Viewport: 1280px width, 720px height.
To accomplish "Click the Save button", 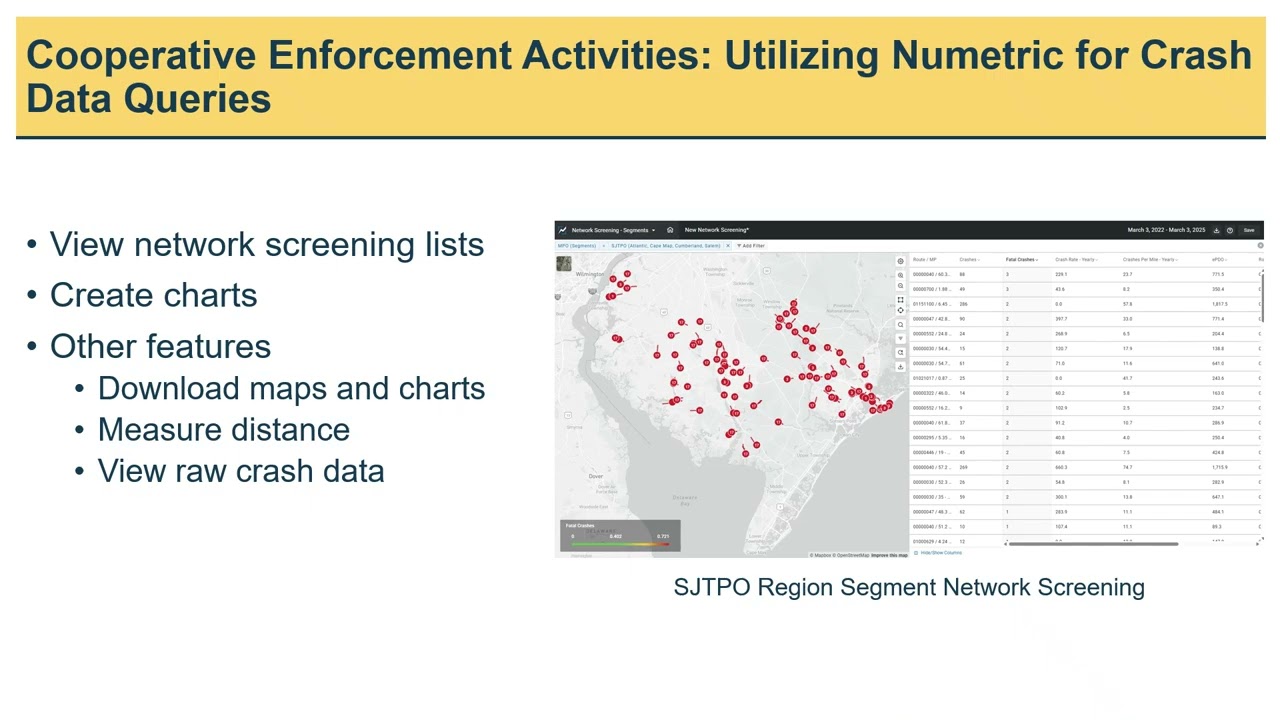I will point(1249,230).
